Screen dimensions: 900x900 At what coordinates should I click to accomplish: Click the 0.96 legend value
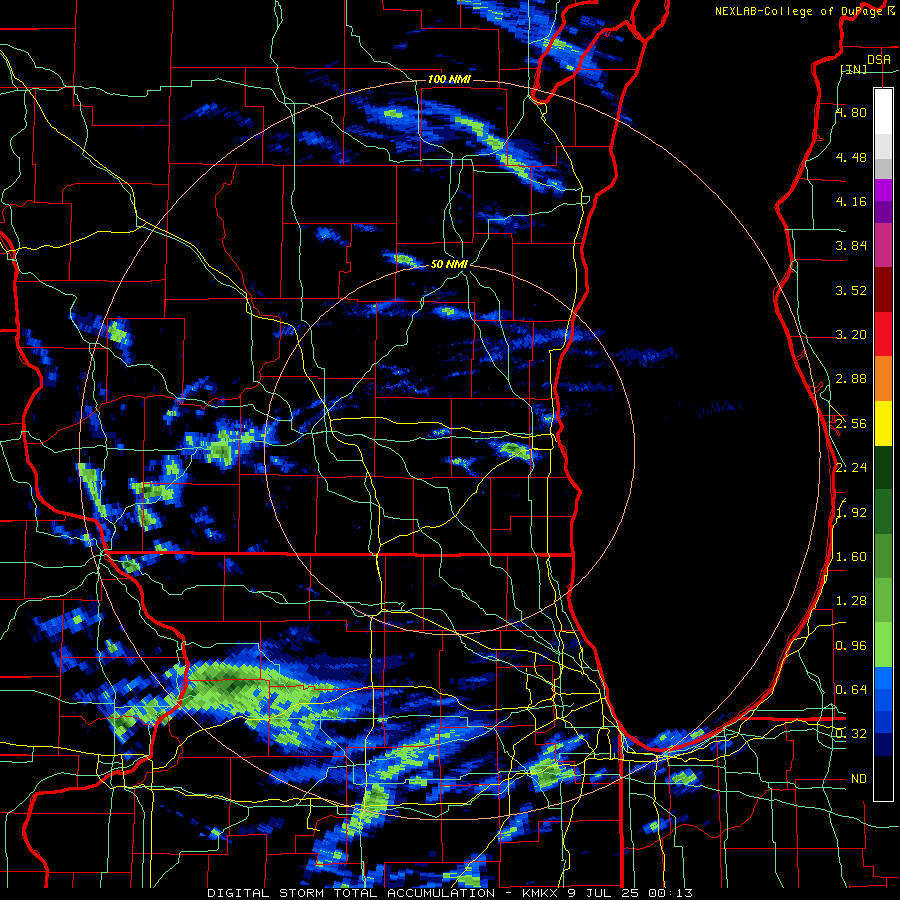851,646
